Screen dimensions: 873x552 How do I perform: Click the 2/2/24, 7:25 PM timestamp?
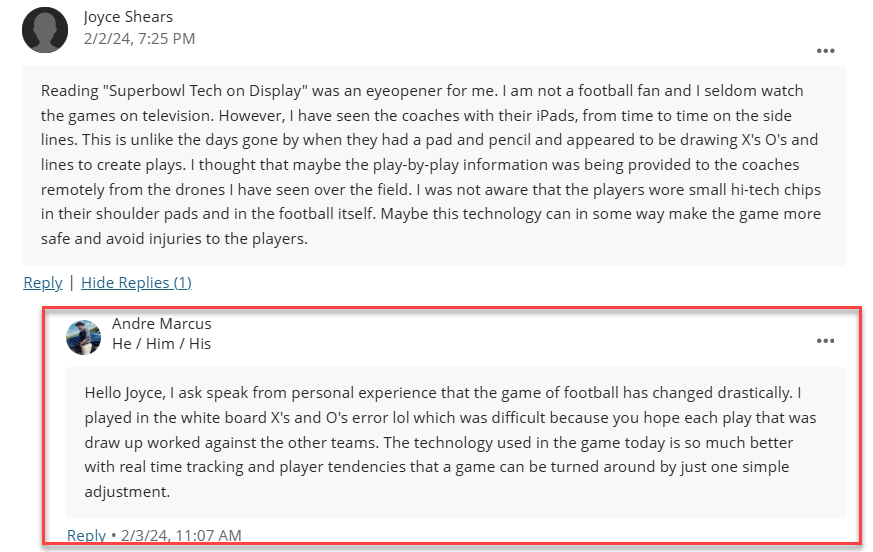pyautogui.click(x=140, y=38)
